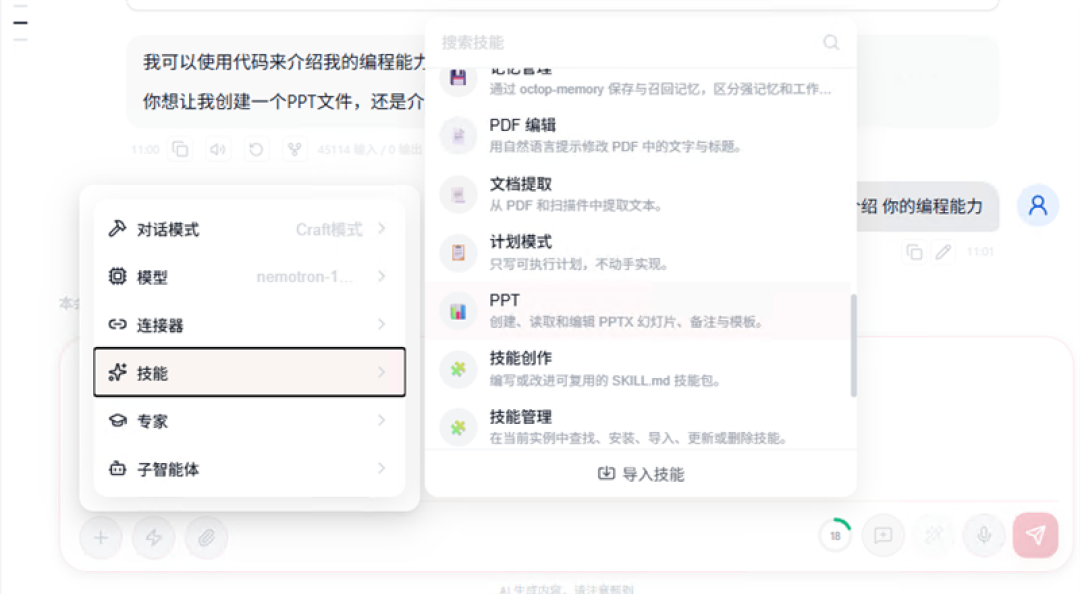Screen dimensions: 1080x594
Task: Select the 技能管理 skill
Action: coord(637,427)
